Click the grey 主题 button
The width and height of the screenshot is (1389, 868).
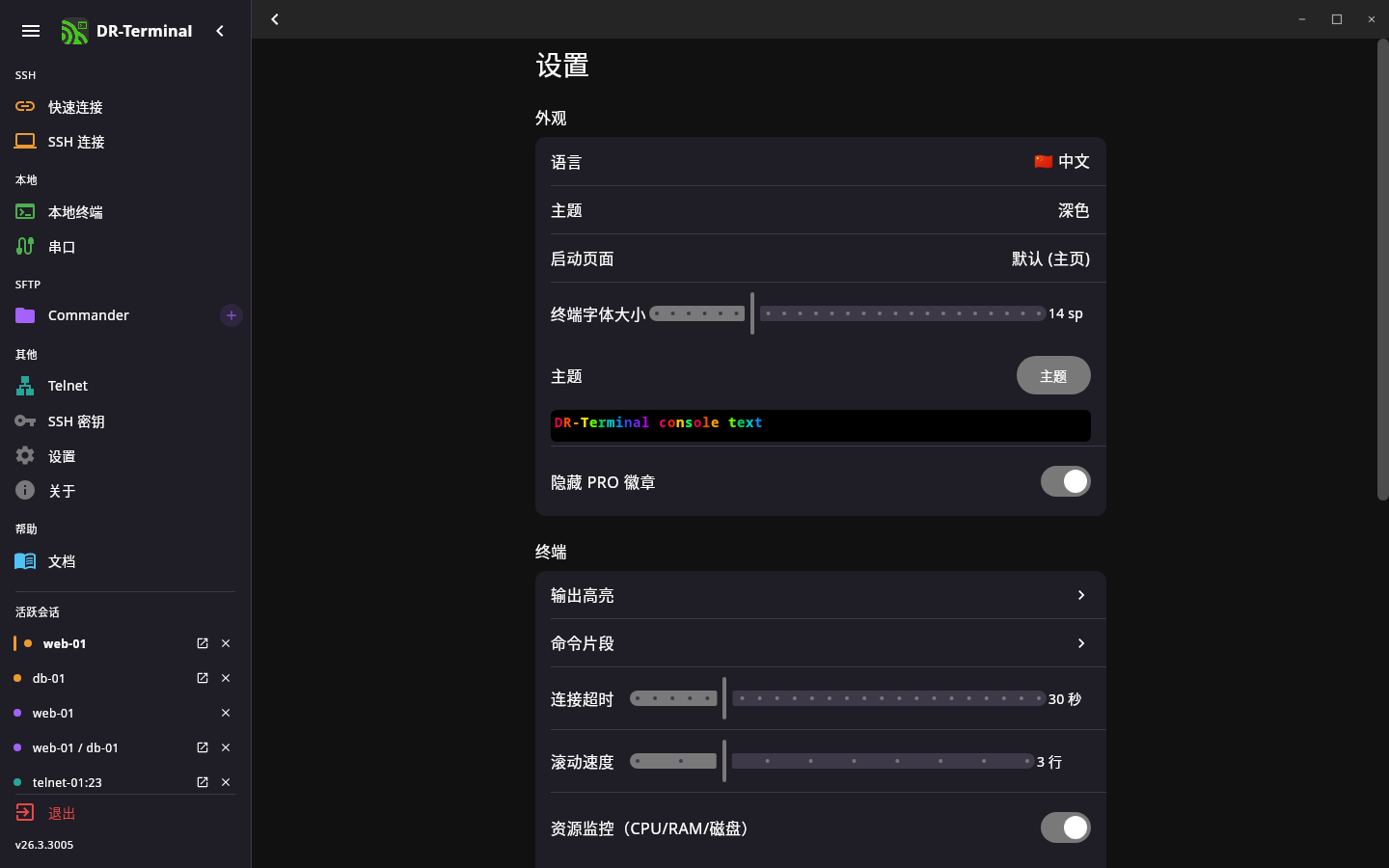[x=1053, y=375]
